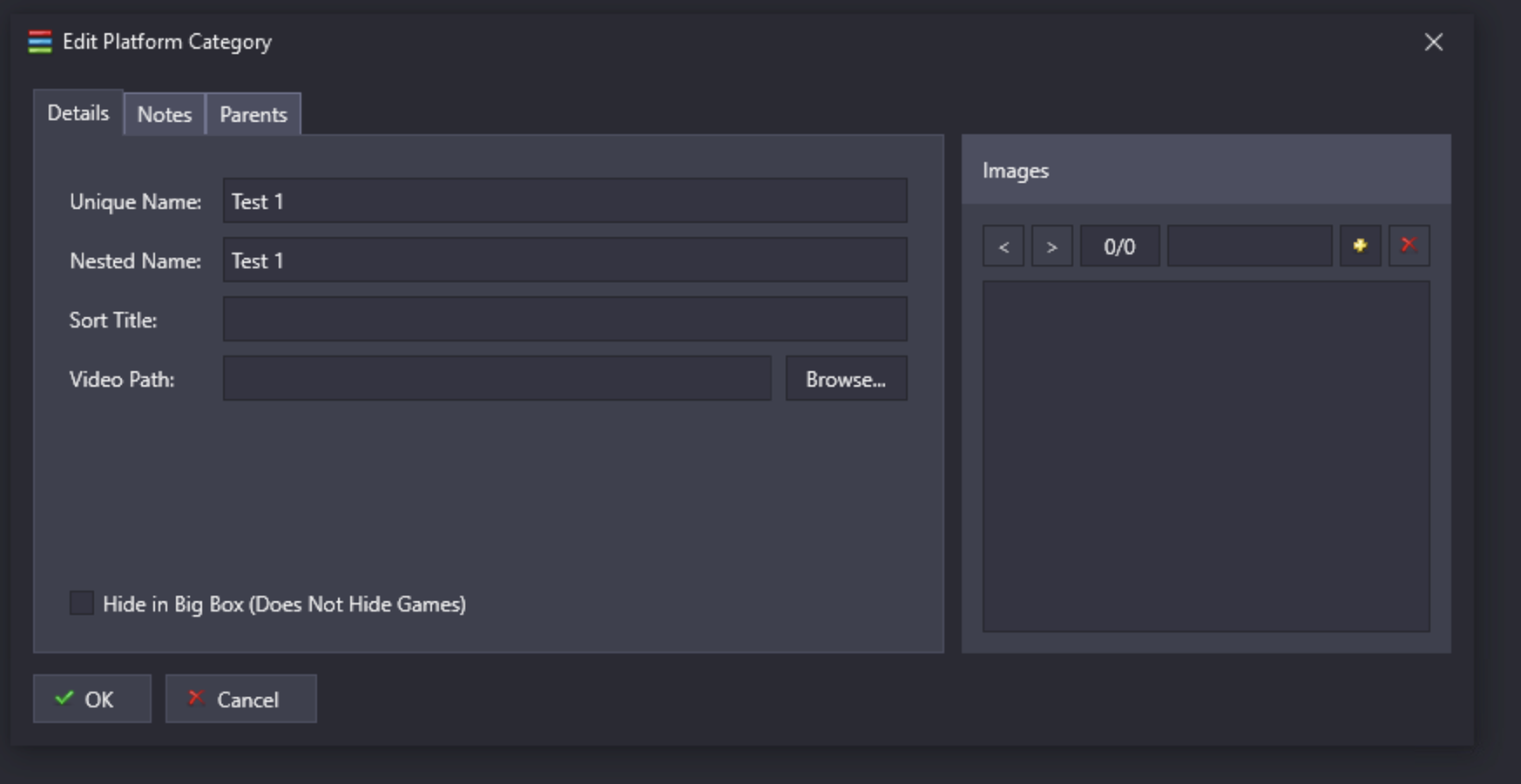Click the Images panel header
Viewport: 1521px width, 784px height.
tap(1207, 170)
